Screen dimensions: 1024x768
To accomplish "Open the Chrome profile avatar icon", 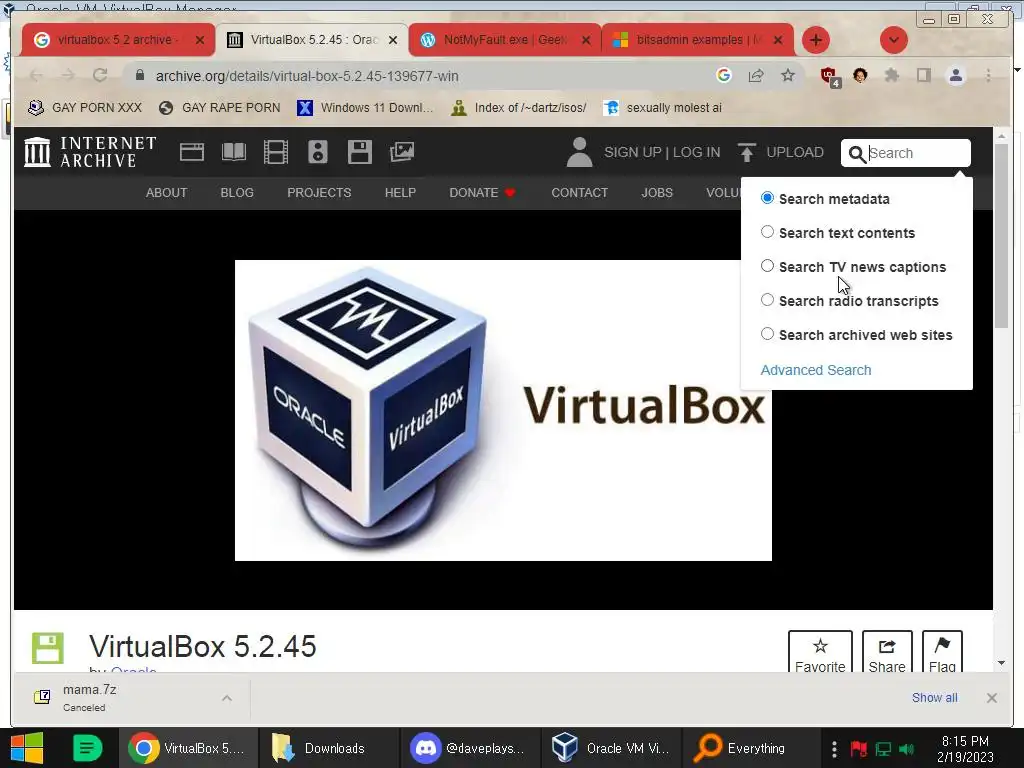I will tap(955, 76).
